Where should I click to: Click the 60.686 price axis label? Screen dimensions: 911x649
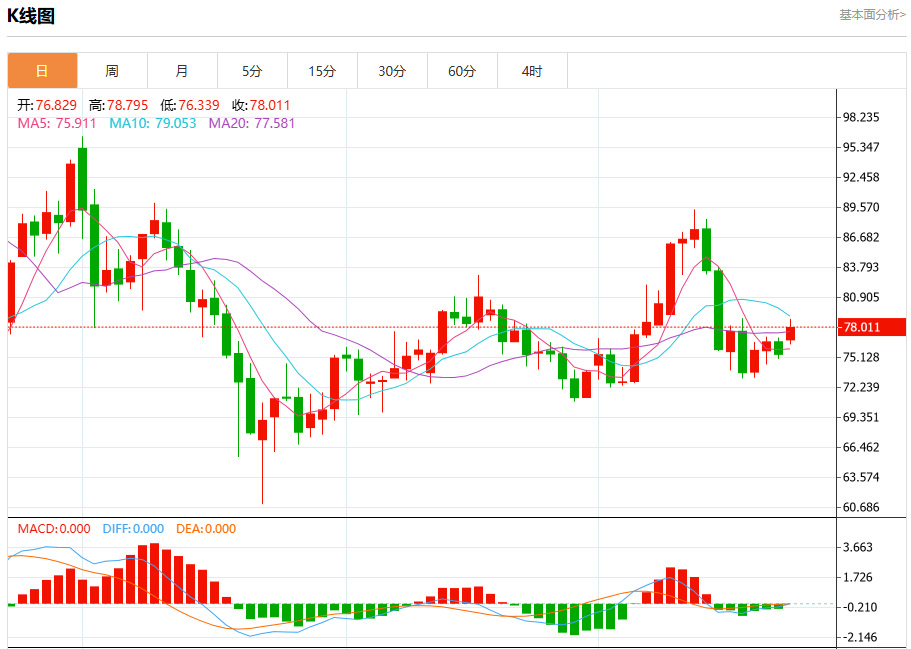[861, 507]
